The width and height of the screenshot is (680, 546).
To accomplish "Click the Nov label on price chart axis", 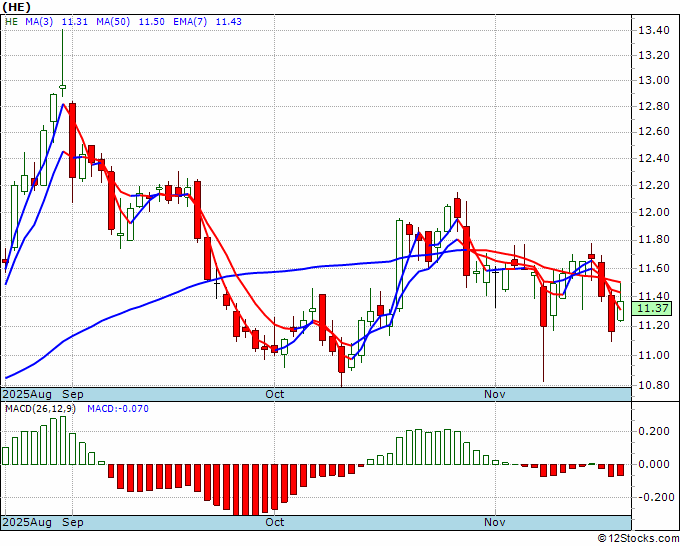I will click(x=495, y=394).
